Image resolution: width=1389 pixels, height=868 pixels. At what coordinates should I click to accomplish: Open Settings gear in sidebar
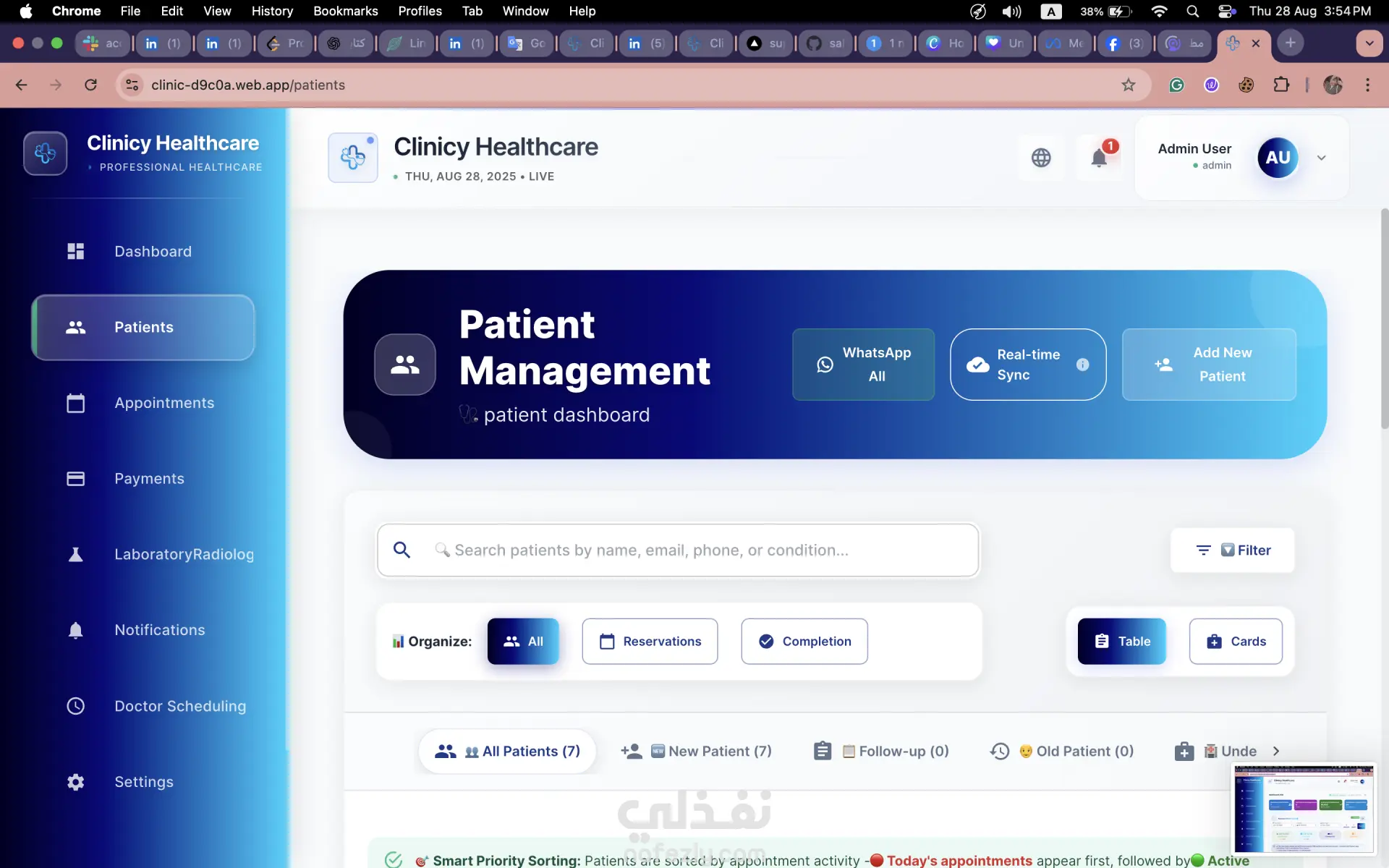point(76,782)
